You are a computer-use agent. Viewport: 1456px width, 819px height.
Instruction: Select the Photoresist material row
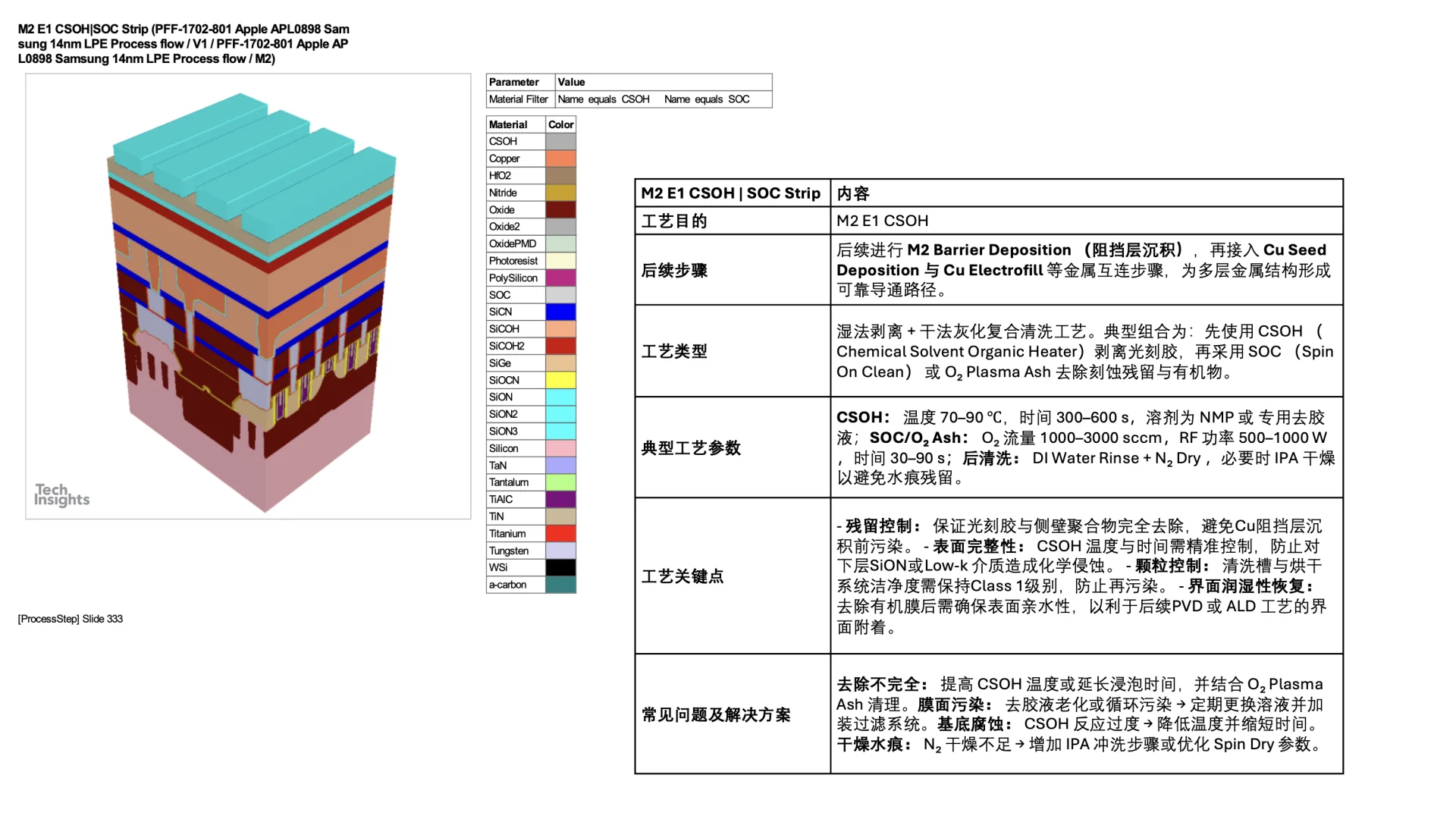coord(514,260)
